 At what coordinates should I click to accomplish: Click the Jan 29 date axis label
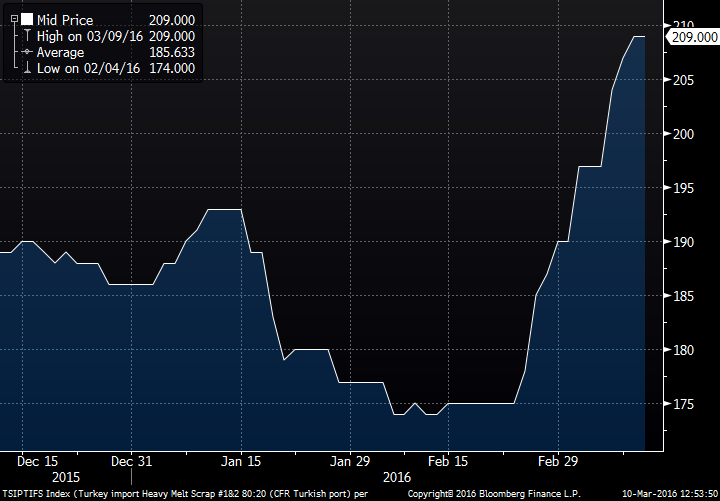click(350, 461)
